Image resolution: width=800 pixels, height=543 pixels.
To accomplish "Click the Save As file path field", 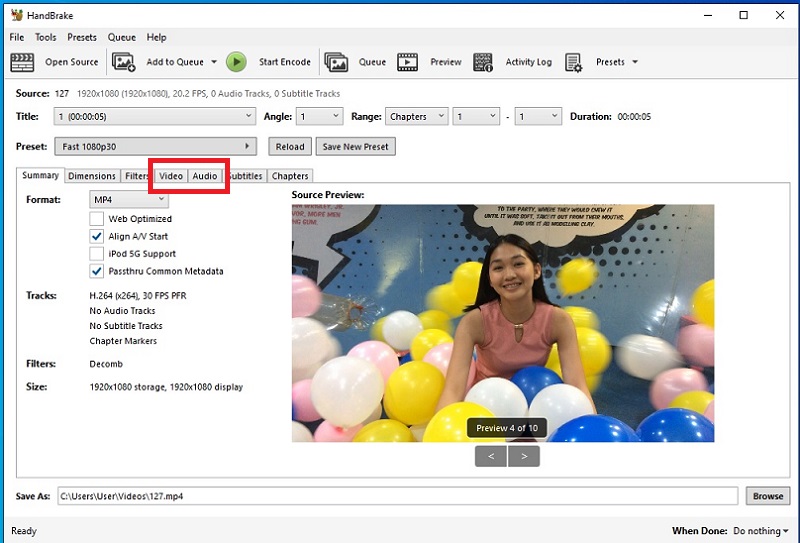I will point(397,496).
